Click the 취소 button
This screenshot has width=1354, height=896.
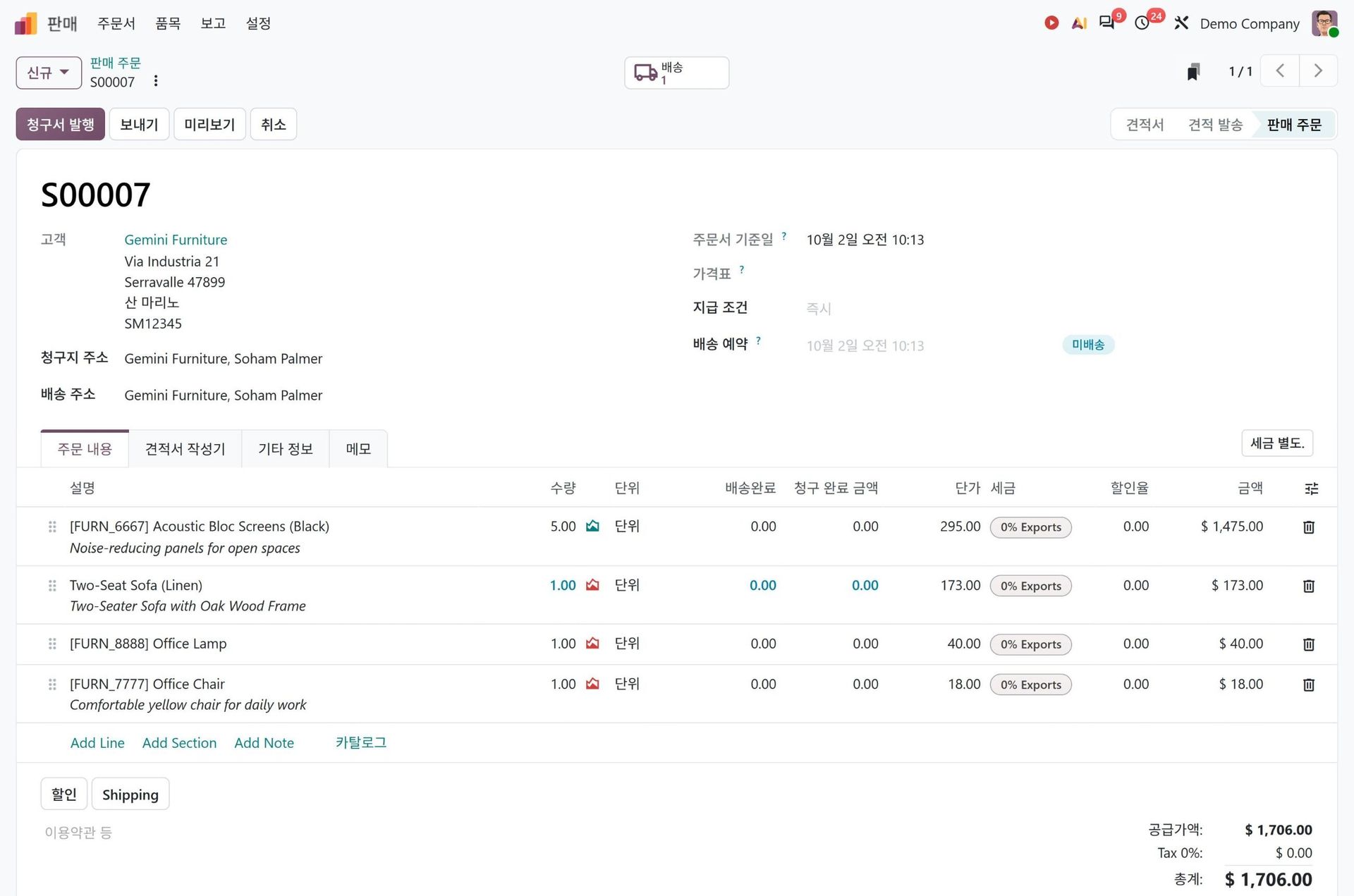tap(274, 124)
